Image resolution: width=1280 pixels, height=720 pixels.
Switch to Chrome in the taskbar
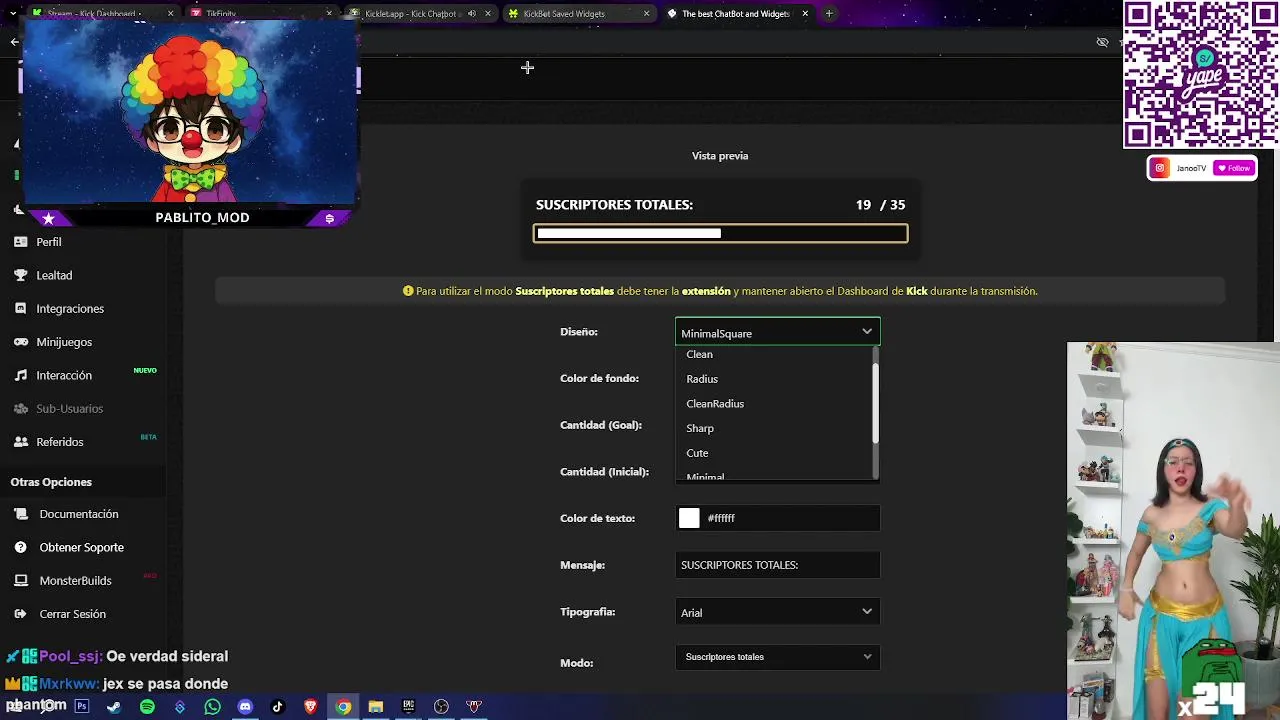(343, 707)
